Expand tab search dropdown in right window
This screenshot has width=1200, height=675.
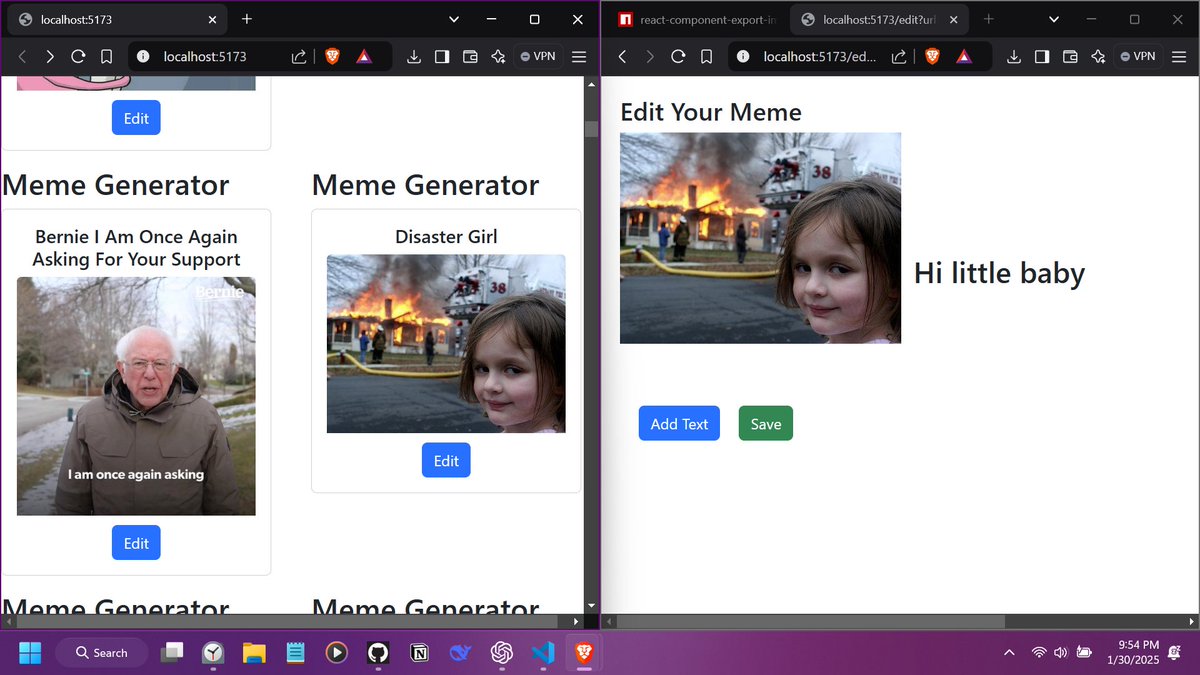click(1053, 19)
